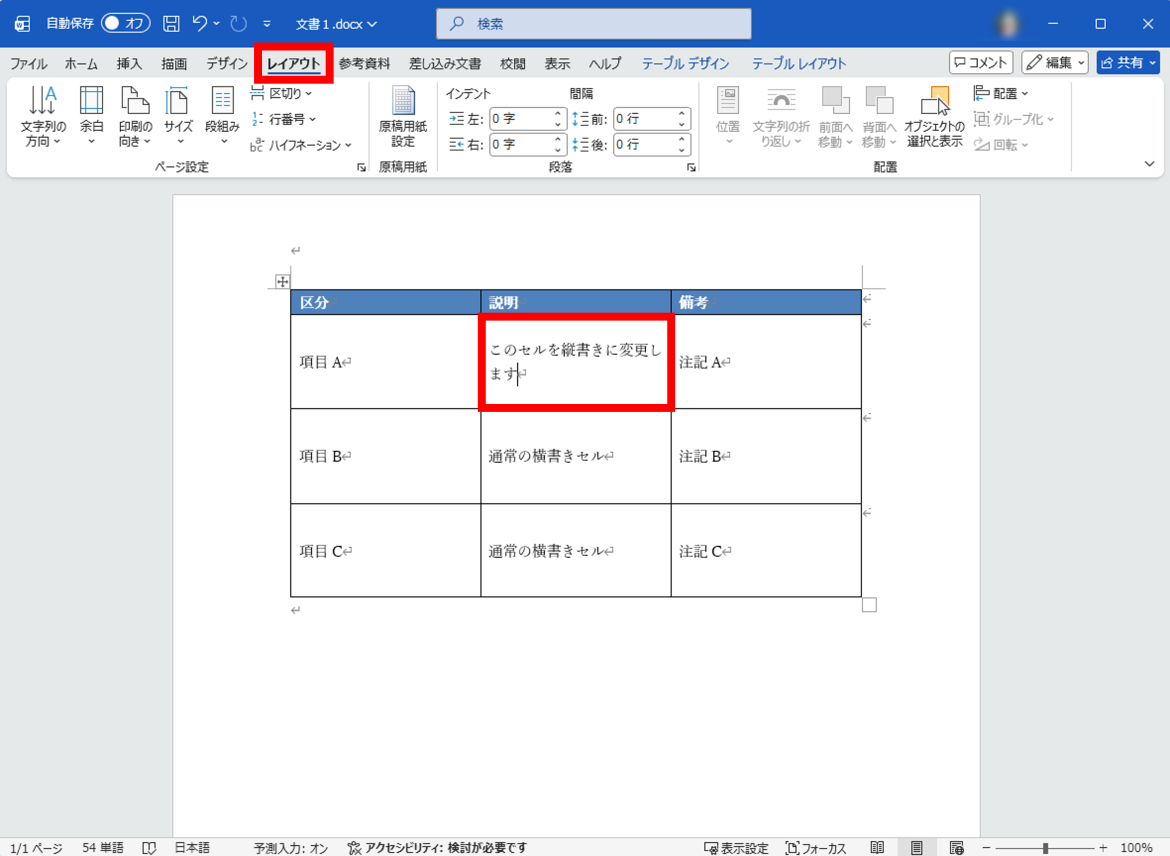Open the 参考資料 references tab
Screen dimensions: 1170x856
pos(364,63)
